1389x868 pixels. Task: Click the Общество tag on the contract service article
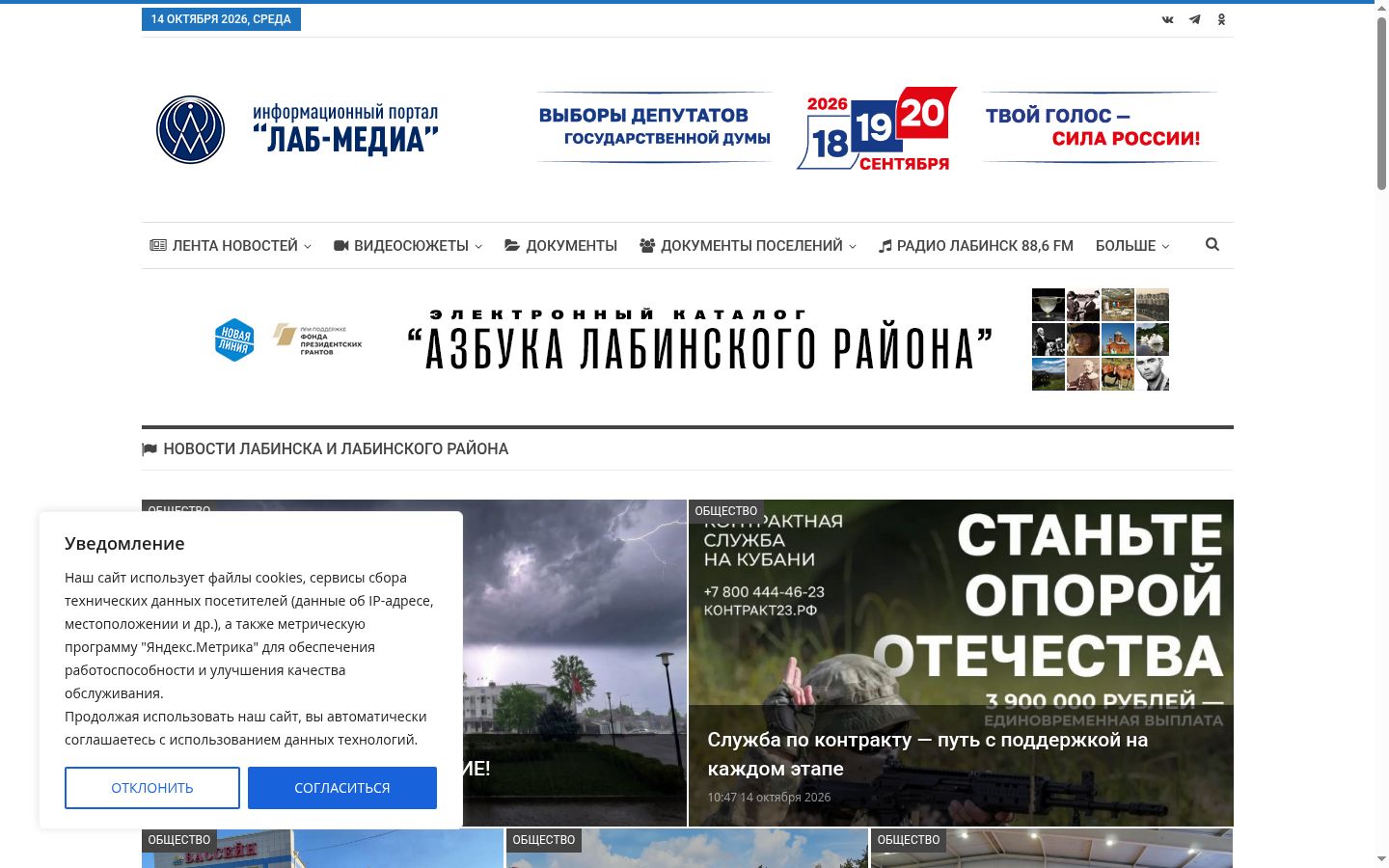pos(726,511)
